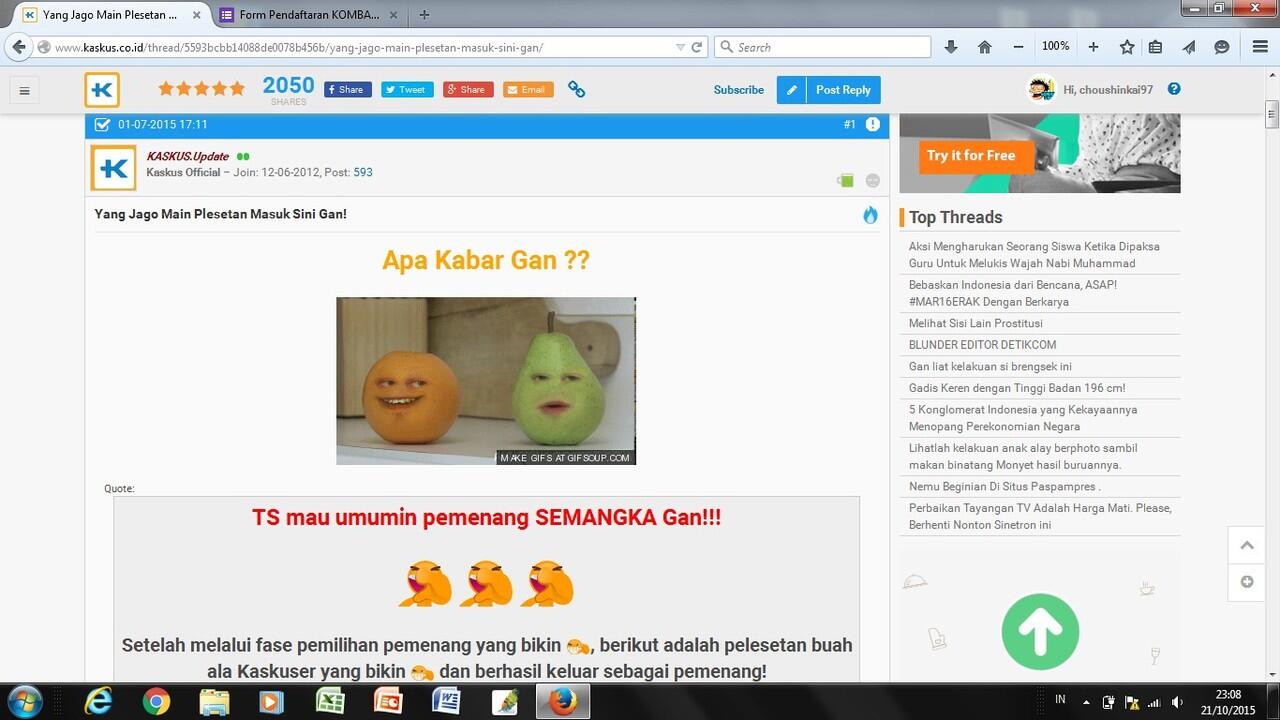Report post with exclamation icon

tap(873, 124)
